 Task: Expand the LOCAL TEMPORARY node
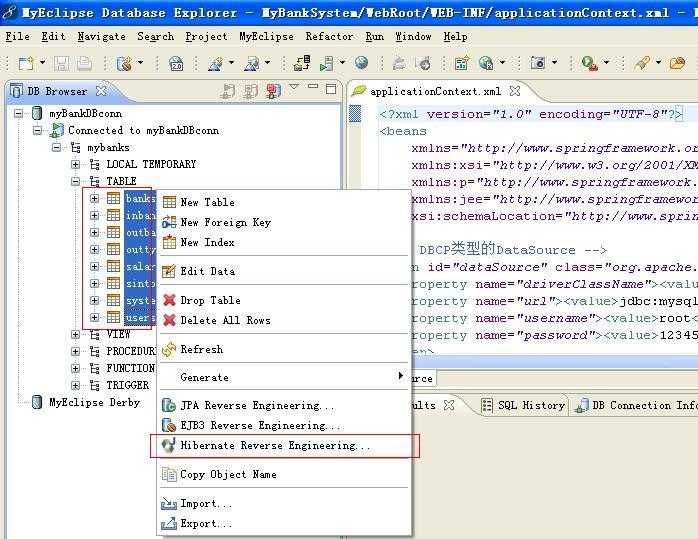point(76,164)
